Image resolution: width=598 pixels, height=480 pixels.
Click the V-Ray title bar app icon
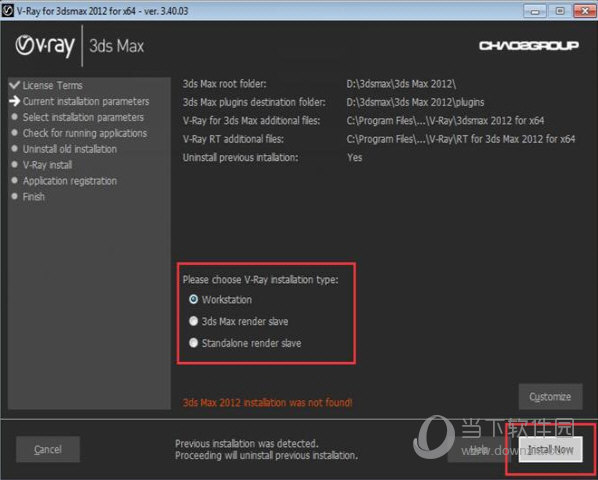(x=8, y=11)
